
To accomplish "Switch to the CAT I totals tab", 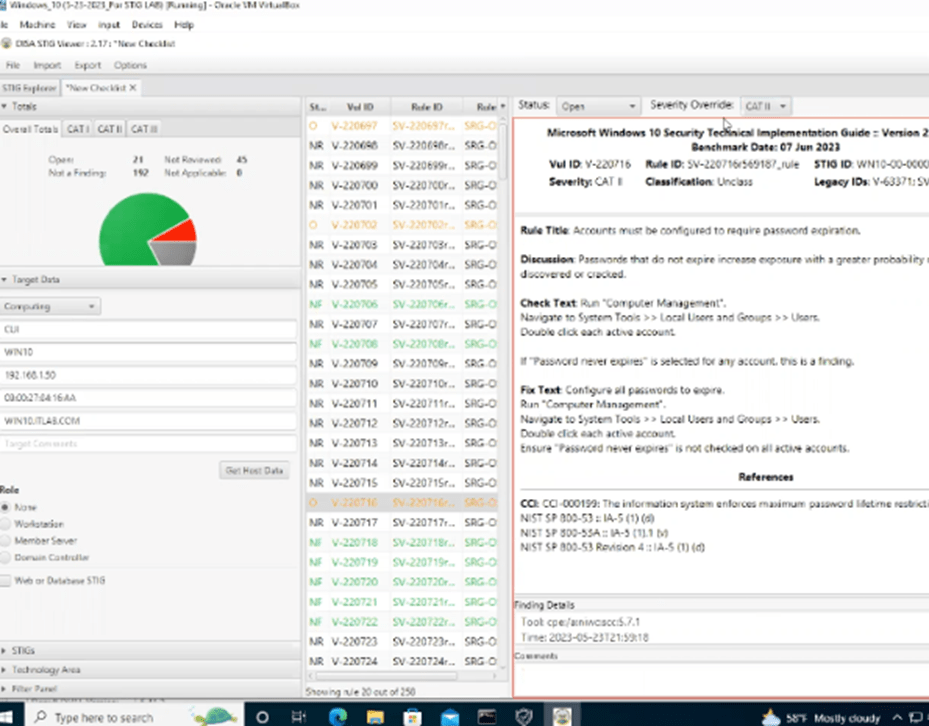I will (x=77, y=129).
